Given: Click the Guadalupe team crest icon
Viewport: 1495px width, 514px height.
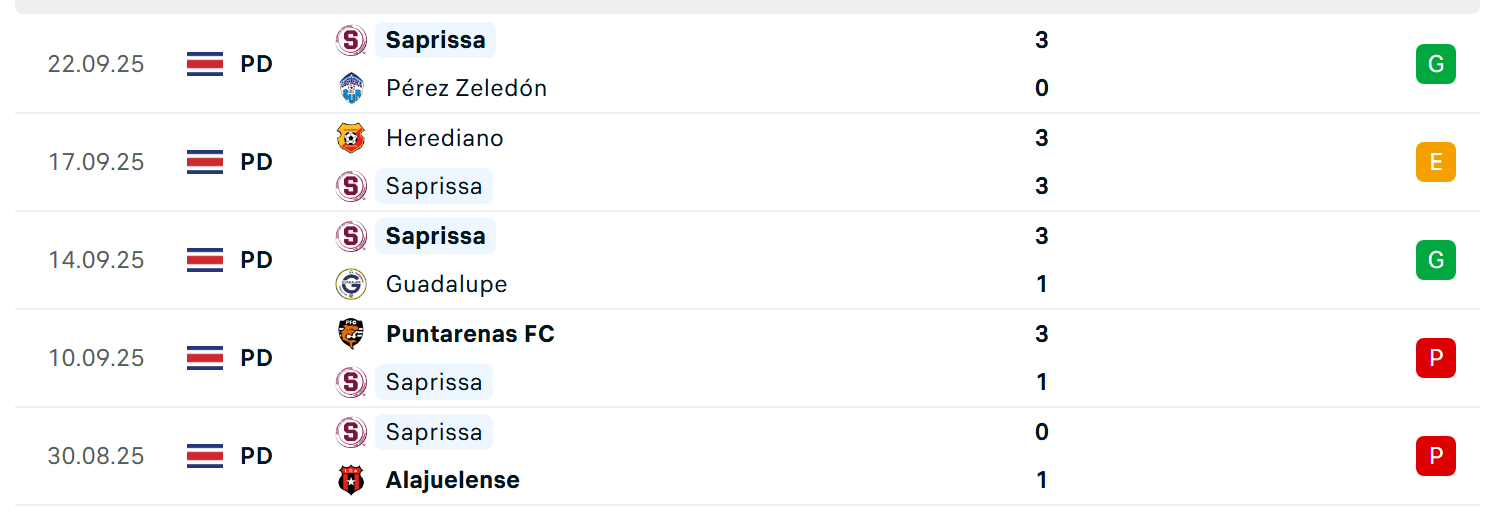Looking at the screenshot, I should [351, 284].
